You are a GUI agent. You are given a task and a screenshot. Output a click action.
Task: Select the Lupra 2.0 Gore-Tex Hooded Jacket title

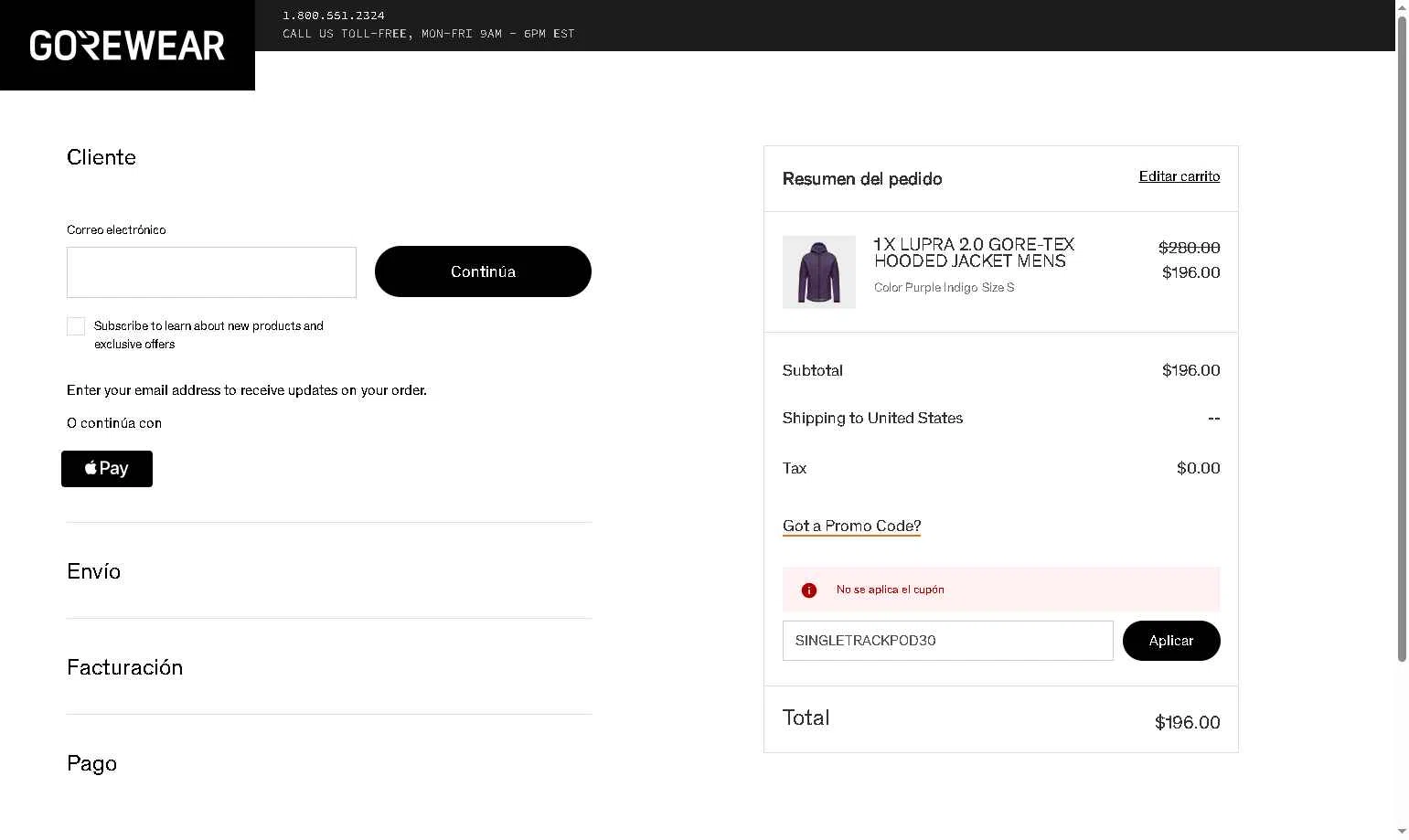(x=975, y=253)
